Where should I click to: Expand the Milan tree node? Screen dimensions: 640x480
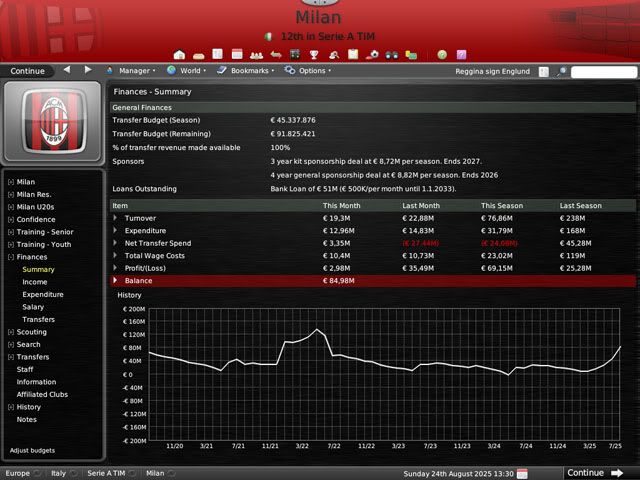(x=11, y=182)
